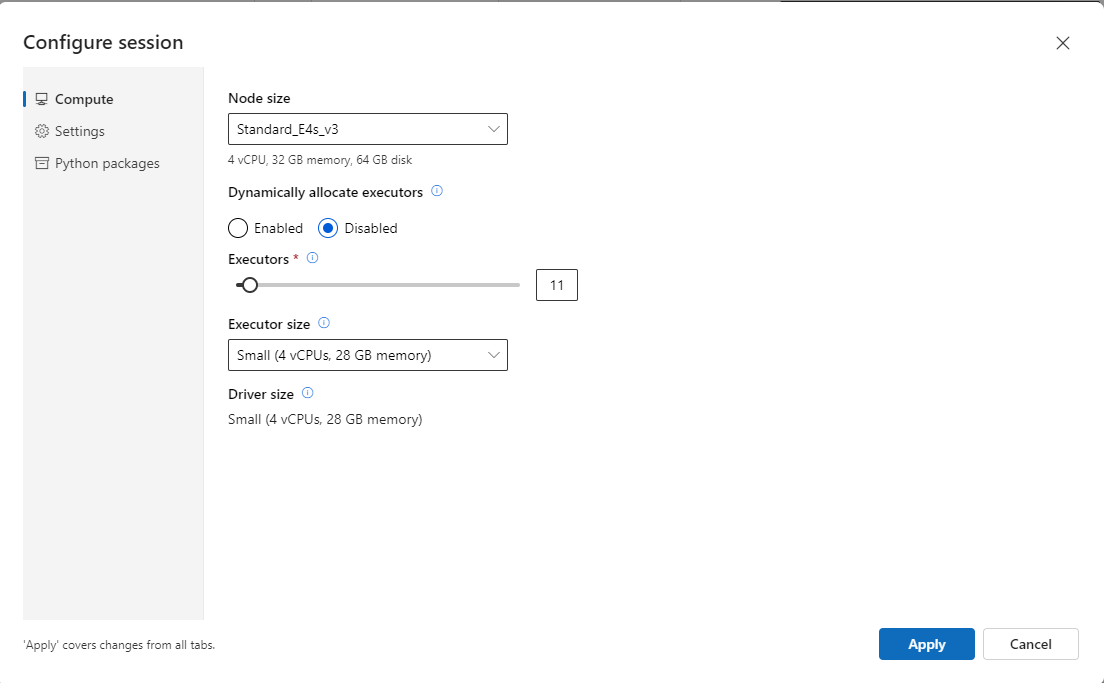Click the Settings gear icon in sidebar

coord(41,131)
